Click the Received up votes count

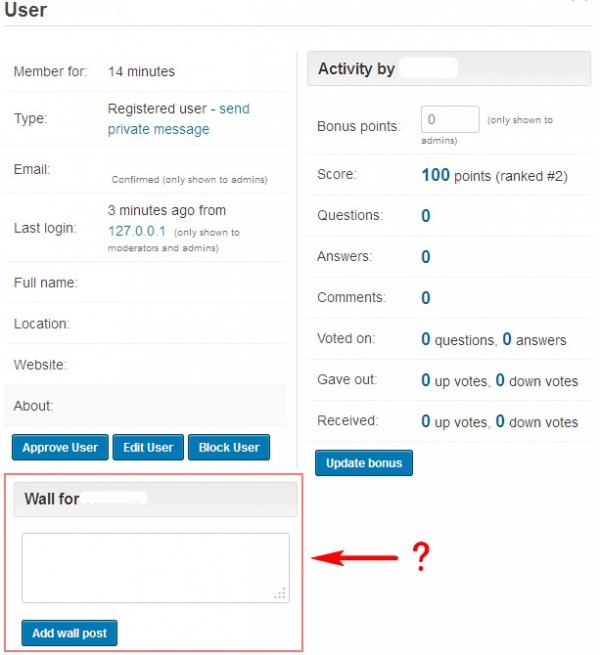(426, 421)
